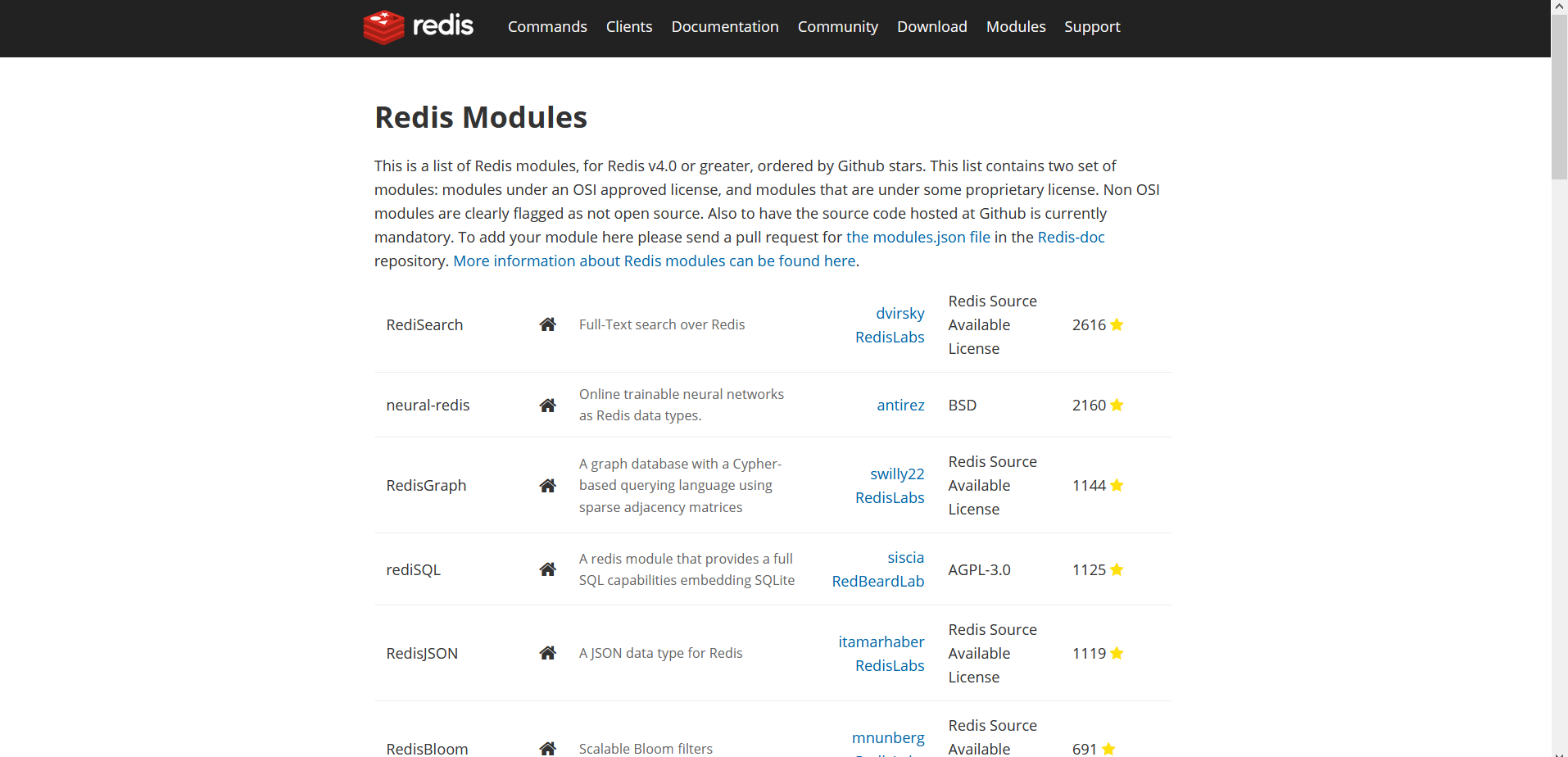
Task: Click the RedBeardLab organization link
Action: point(878,581)
